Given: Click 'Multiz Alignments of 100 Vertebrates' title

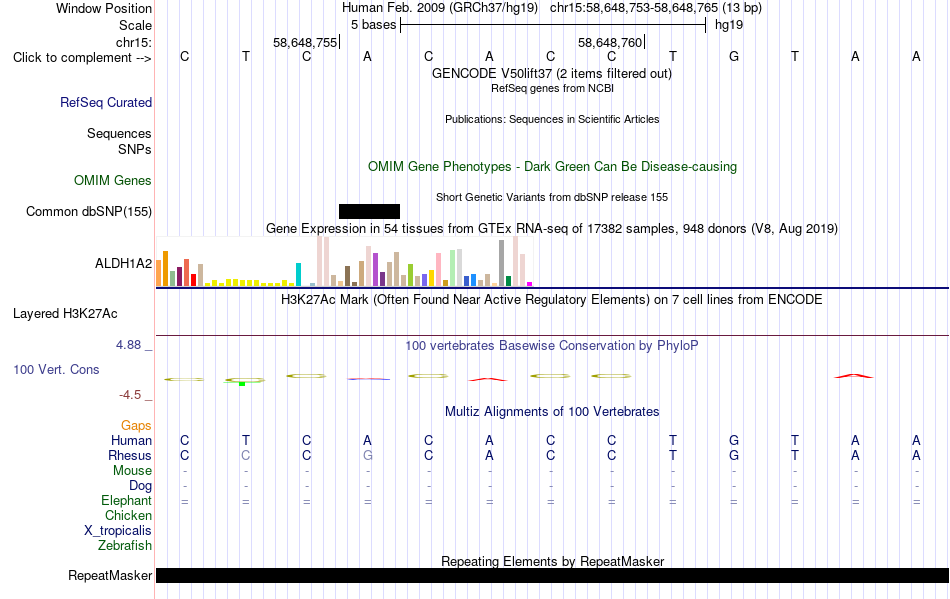Looking at the screenshot, I should (x=552, y=411).
